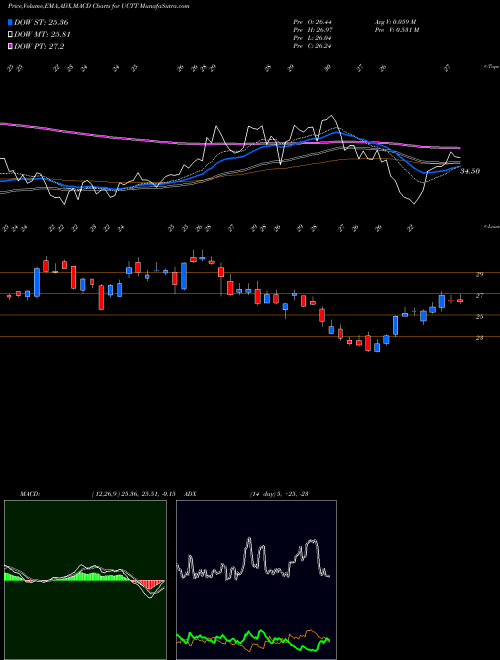Click the 'ADX' panel heading
Screen dimensions: 500x660
(190, 494)
